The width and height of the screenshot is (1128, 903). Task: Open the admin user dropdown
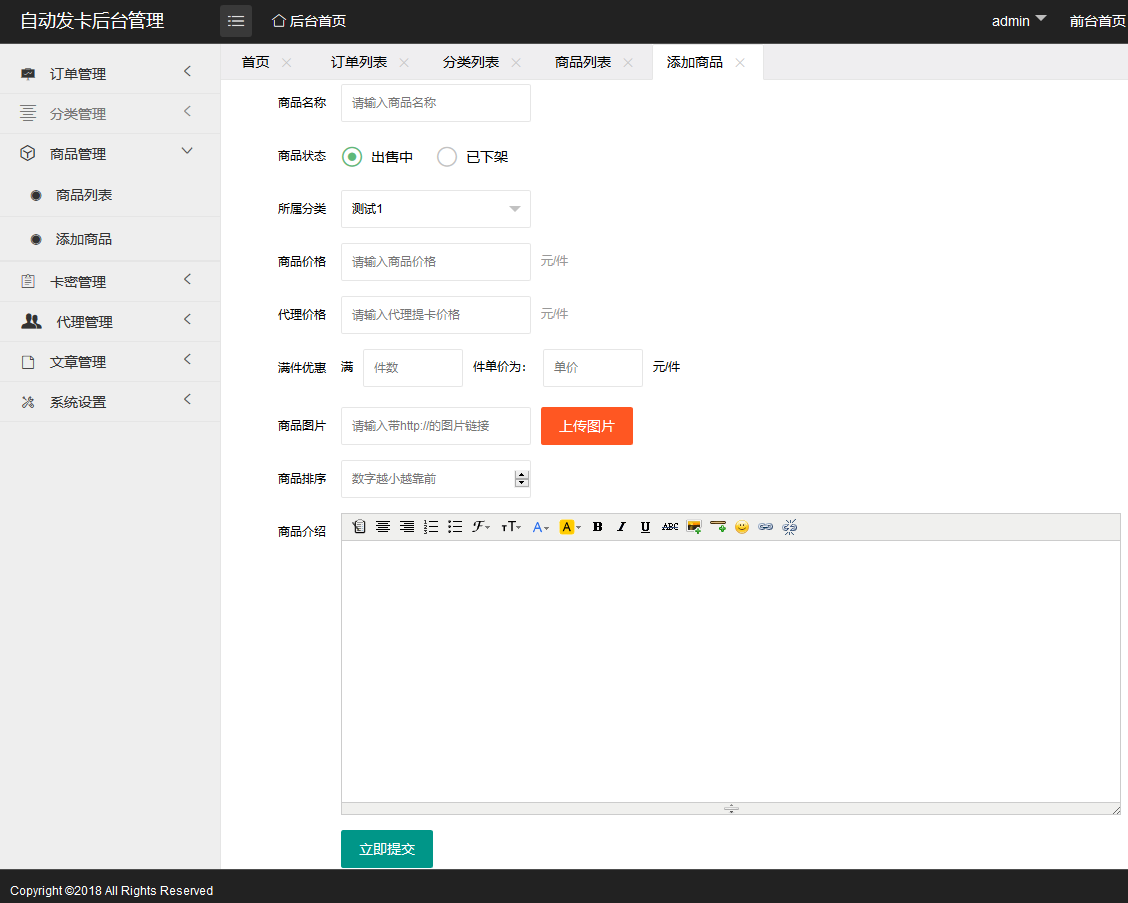[x=1018, y=21]
